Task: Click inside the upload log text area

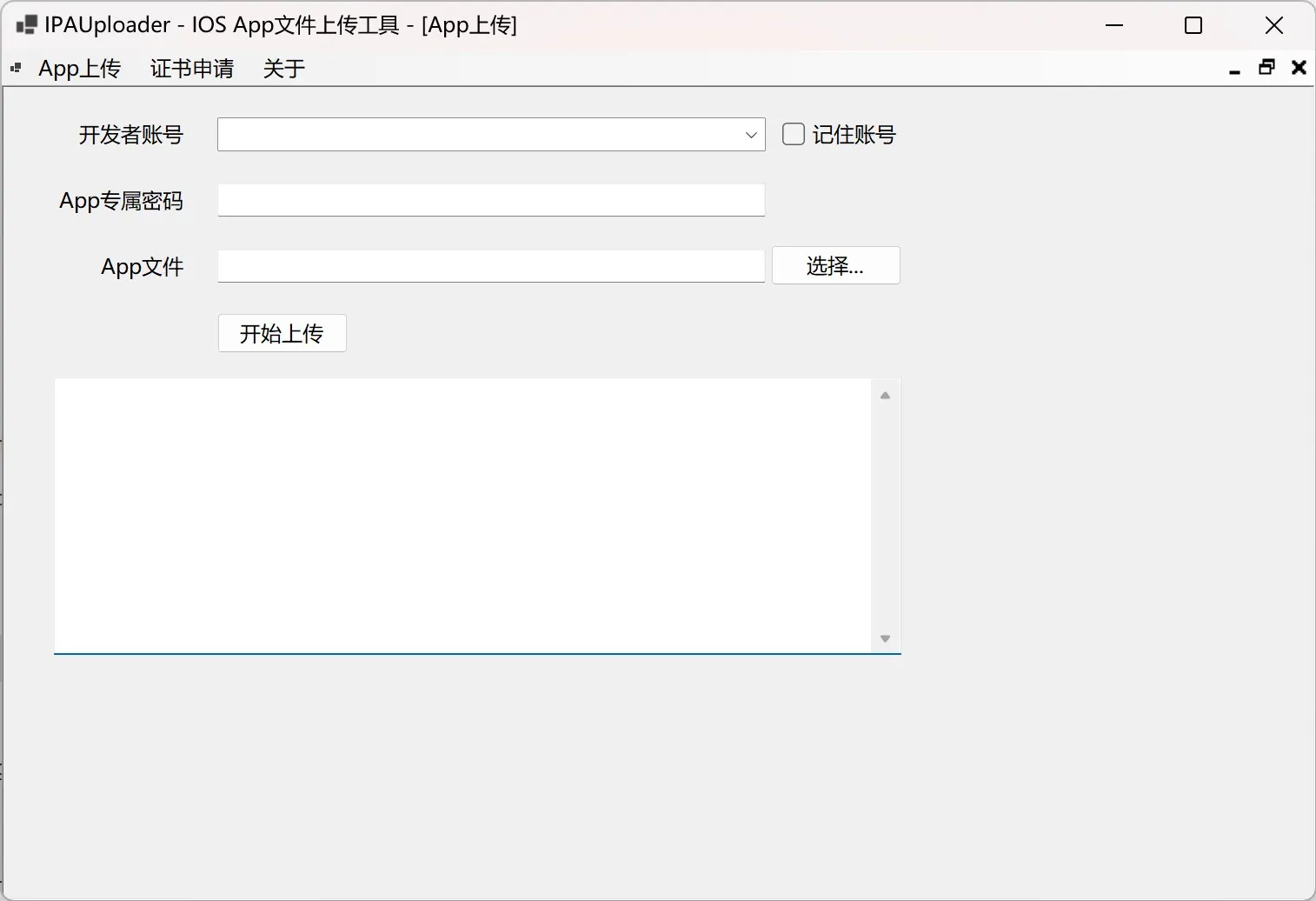Action: (462, 515)
